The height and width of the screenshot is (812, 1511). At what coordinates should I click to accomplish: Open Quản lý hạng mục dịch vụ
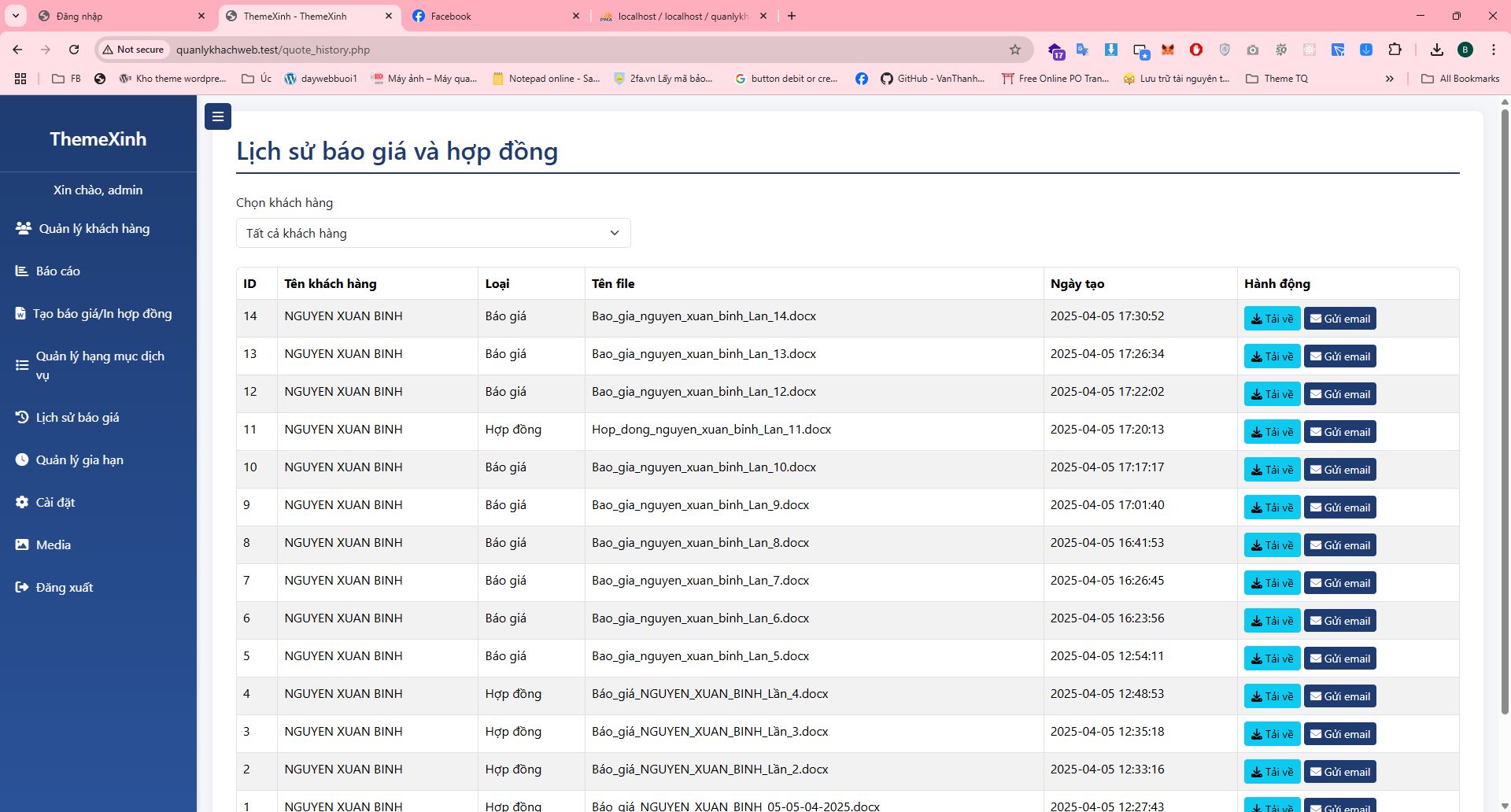[99, 365]
